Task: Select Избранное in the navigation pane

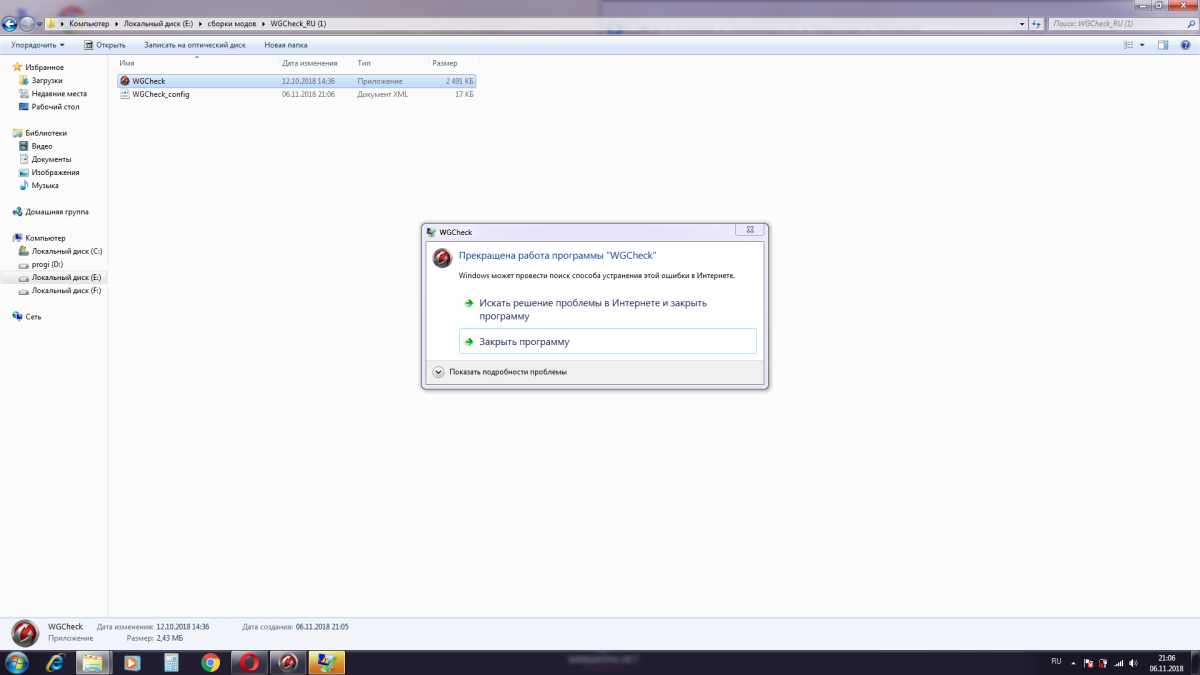Action: point(44,67)
